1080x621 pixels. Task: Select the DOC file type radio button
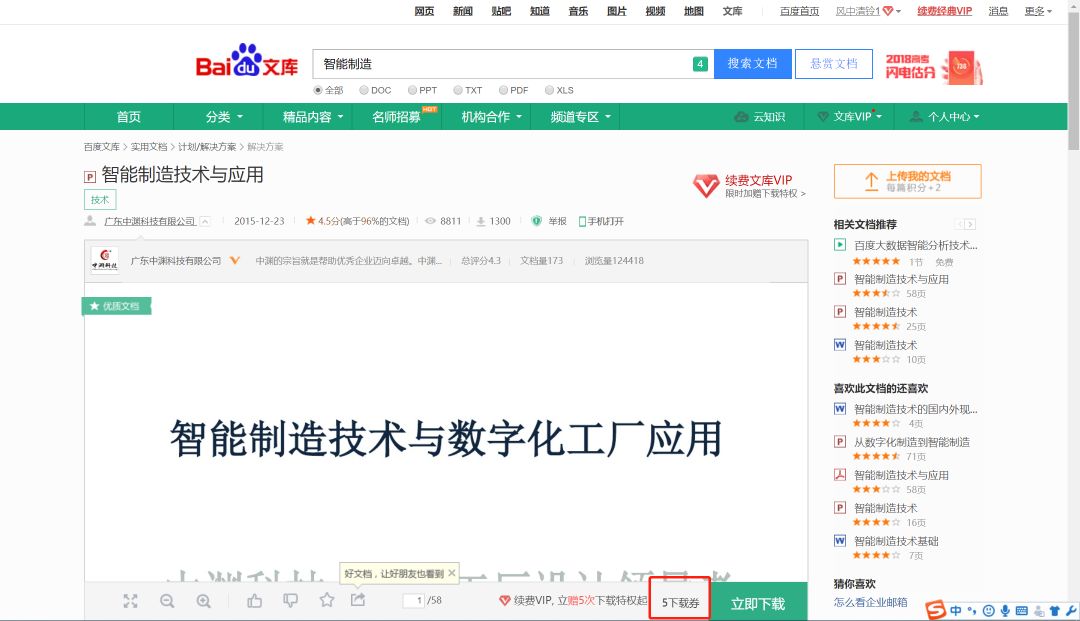click(364, 90)
